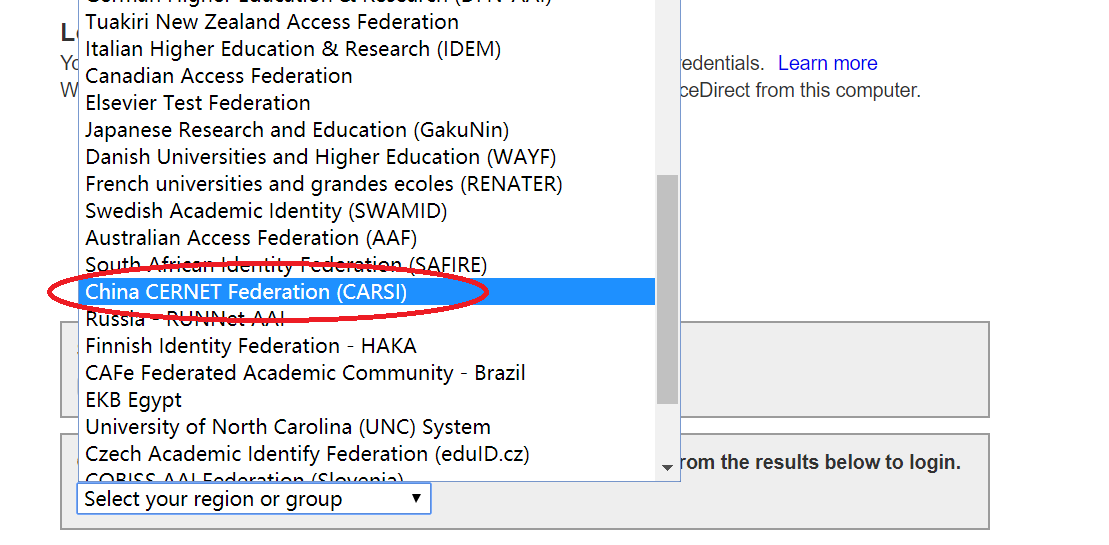Choose CAFe Federated Academic Community - Brazil

(x=305, y=373)
